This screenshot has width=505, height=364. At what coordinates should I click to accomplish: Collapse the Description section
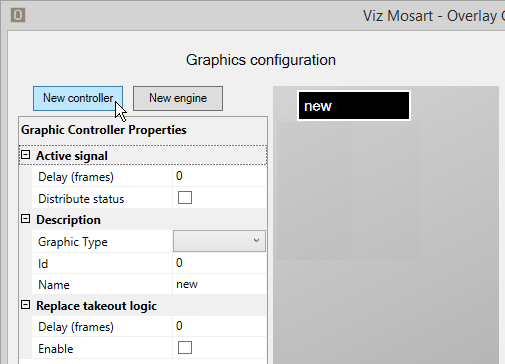pyautogui.click(x=26, y=219)
